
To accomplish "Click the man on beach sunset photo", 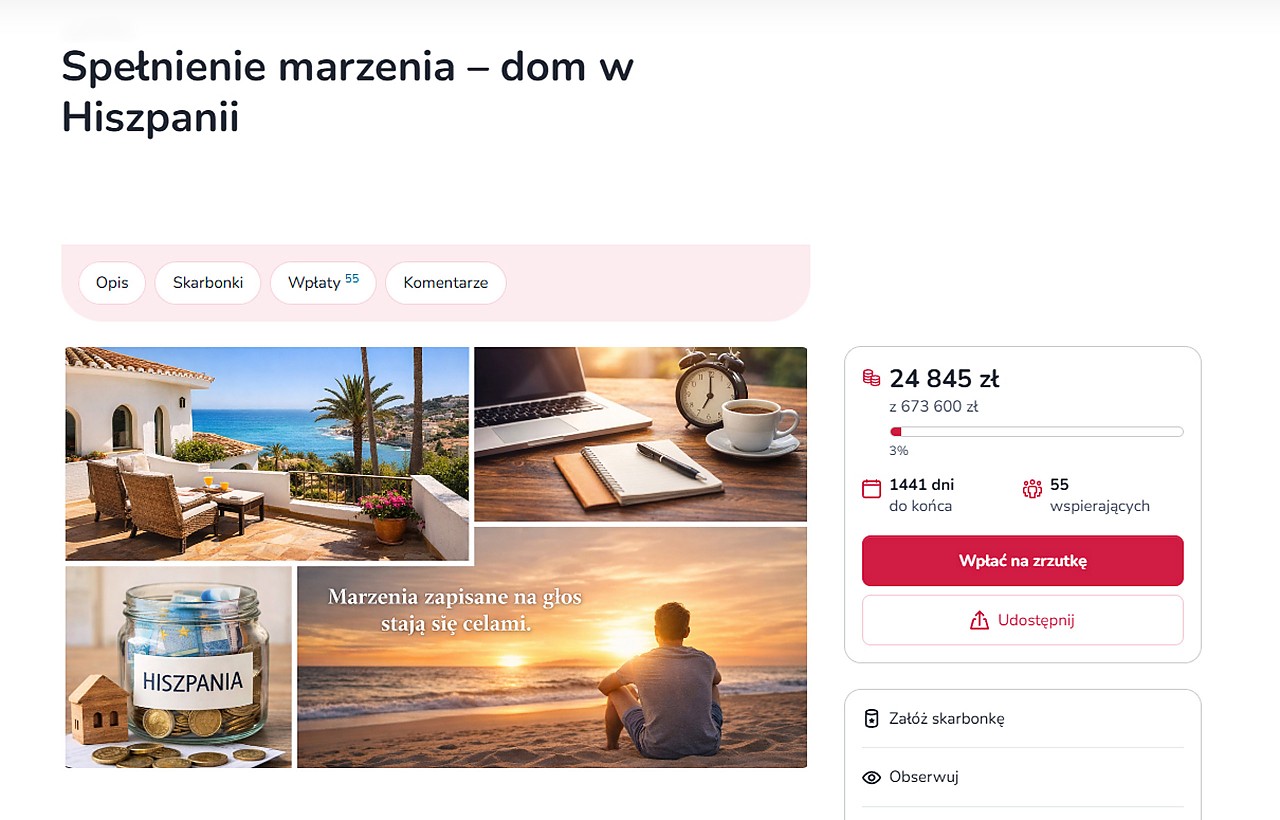I will click(x=552, y=647).
